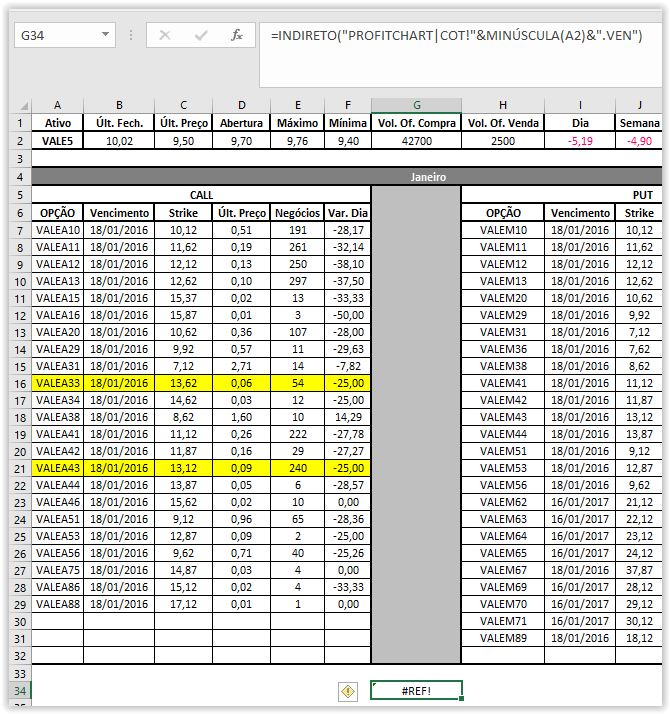Click the Enter checkmark formula icon
Image resolution: width=670 pixels, height=714 pixels.
pyautogui.click(x=201, y=35)
